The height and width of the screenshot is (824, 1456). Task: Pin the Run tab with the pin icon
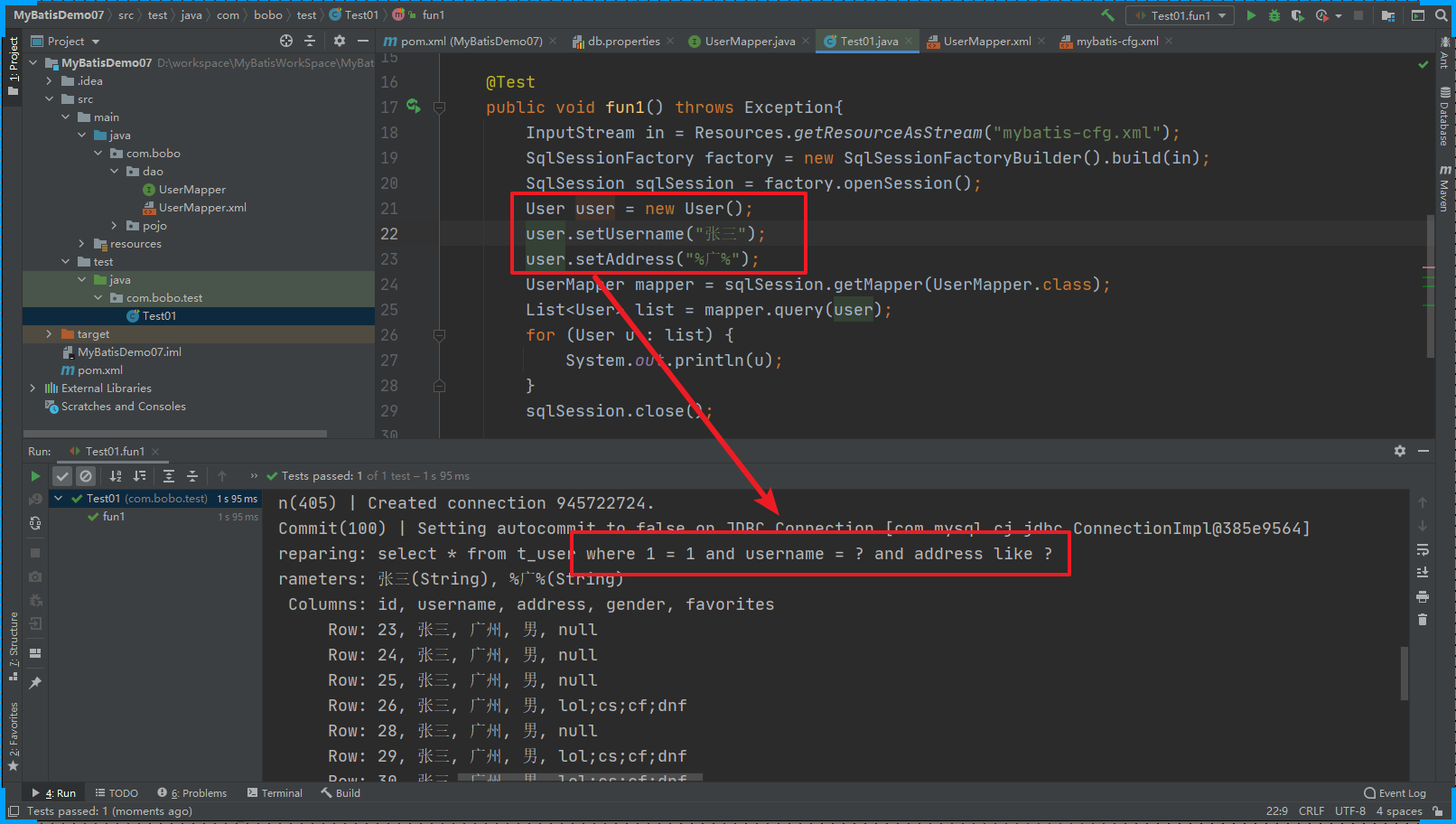[x=35, y=682]
